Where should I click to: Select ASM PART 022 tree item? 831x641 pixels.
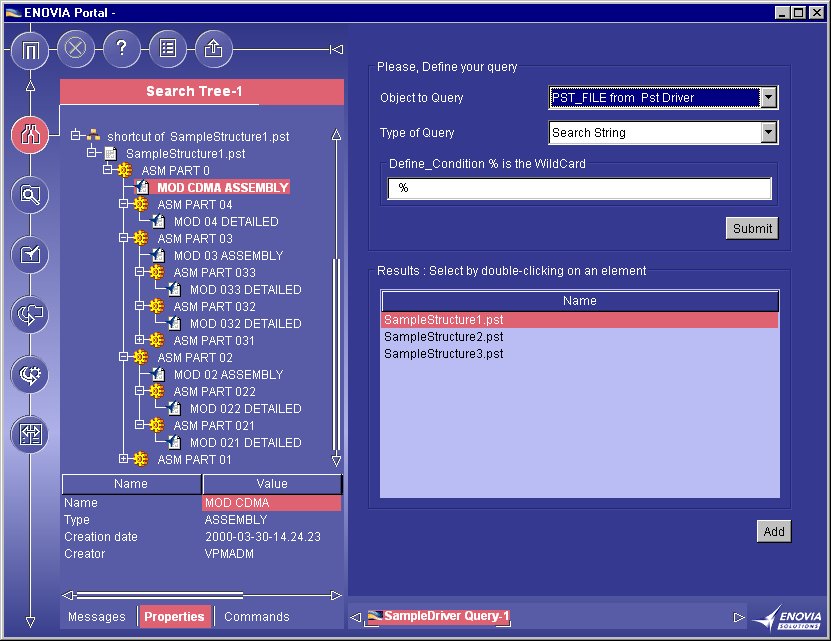214,391
